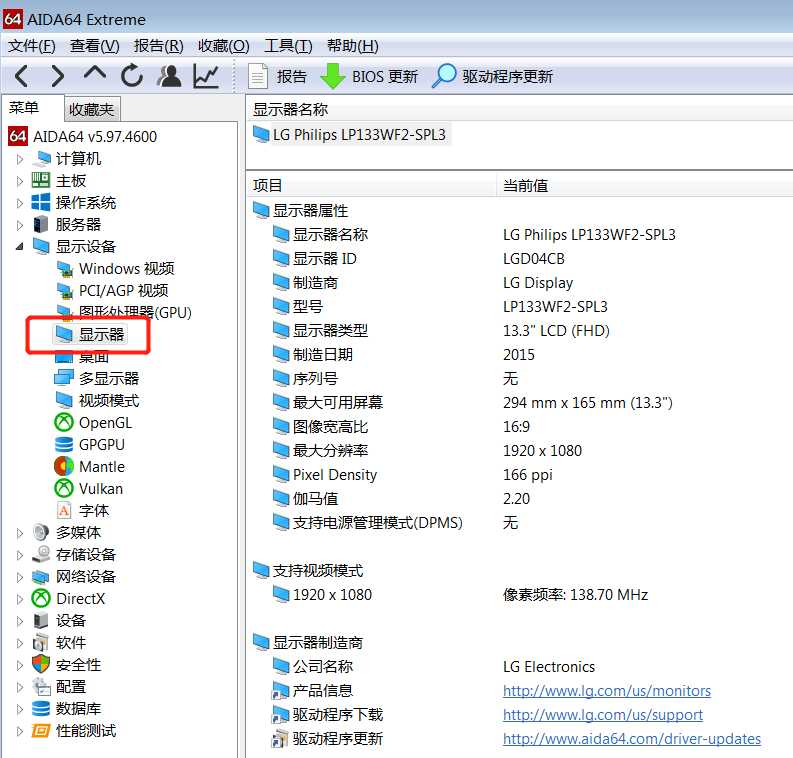Click the 报告 report toolbar button
The height and width of the screenshot is (758, 793).
click(278, 76)
